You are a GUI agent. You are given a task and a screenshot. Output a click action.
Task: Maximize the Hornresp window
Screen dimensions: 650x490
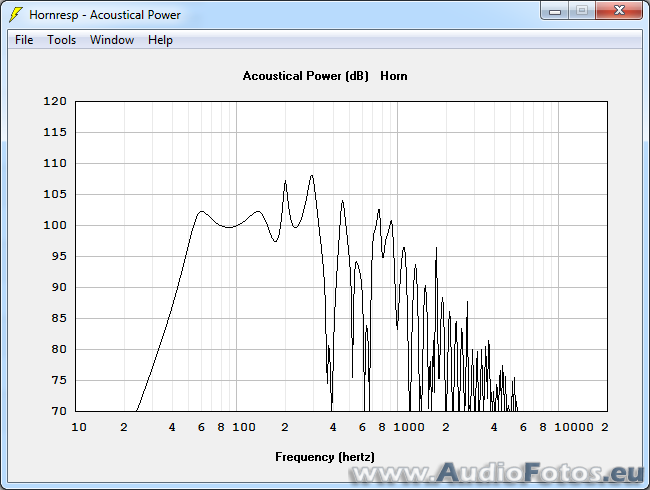point(582,11)
